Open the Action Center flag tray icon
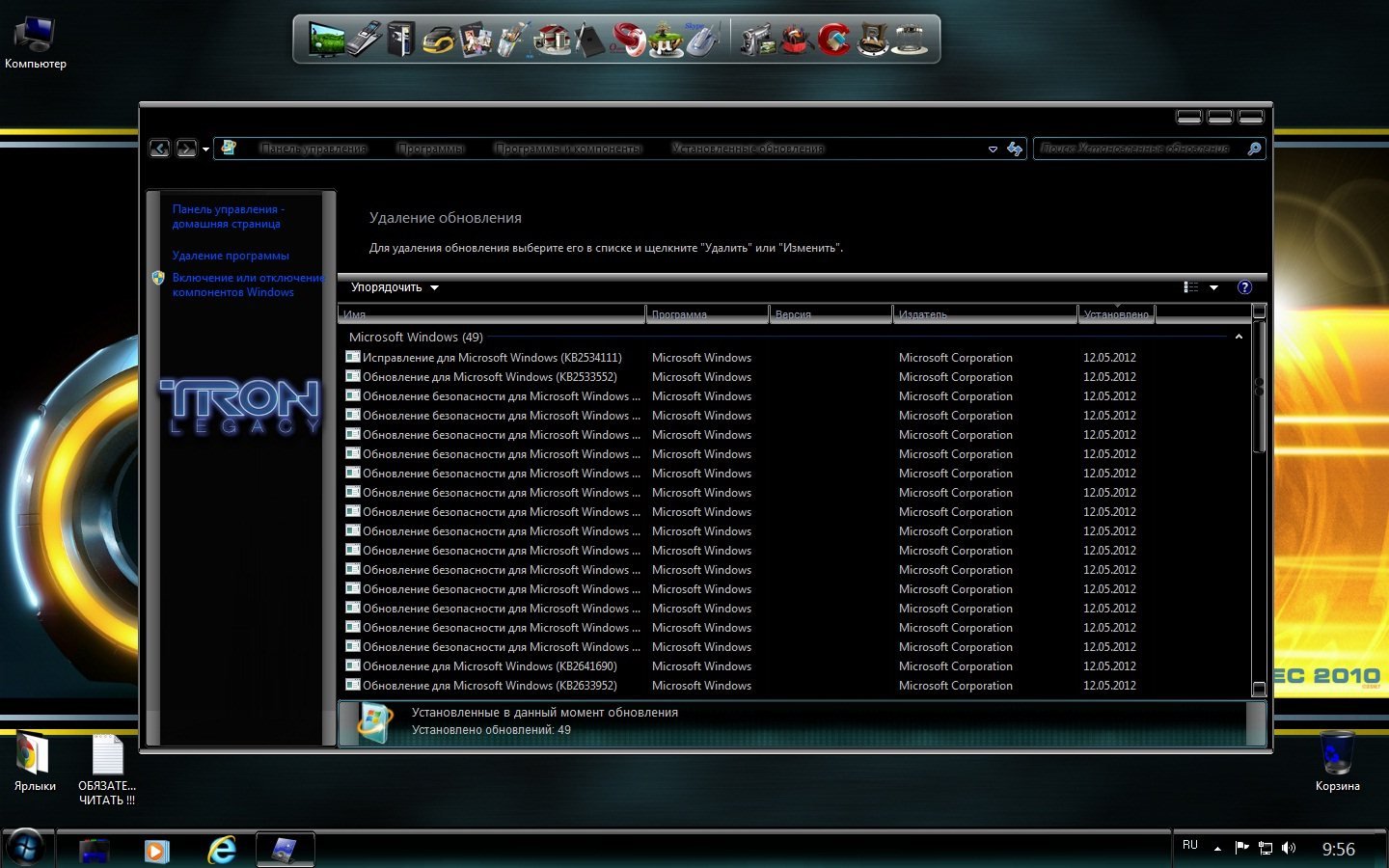The height and width of the screenshot is (868, 1389). point(1241,849)
